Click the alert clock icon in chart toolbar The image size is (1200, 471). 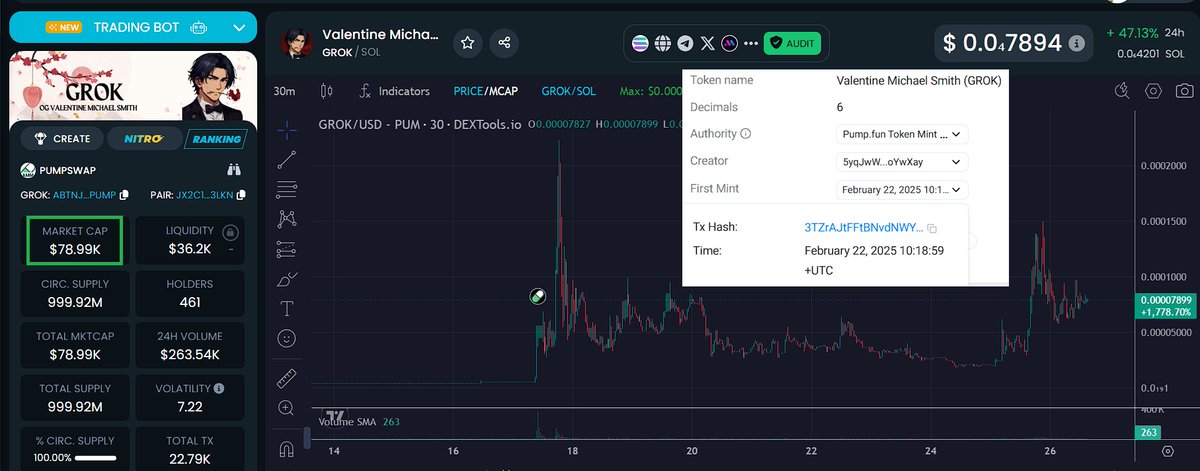[x=1122, y=91]
